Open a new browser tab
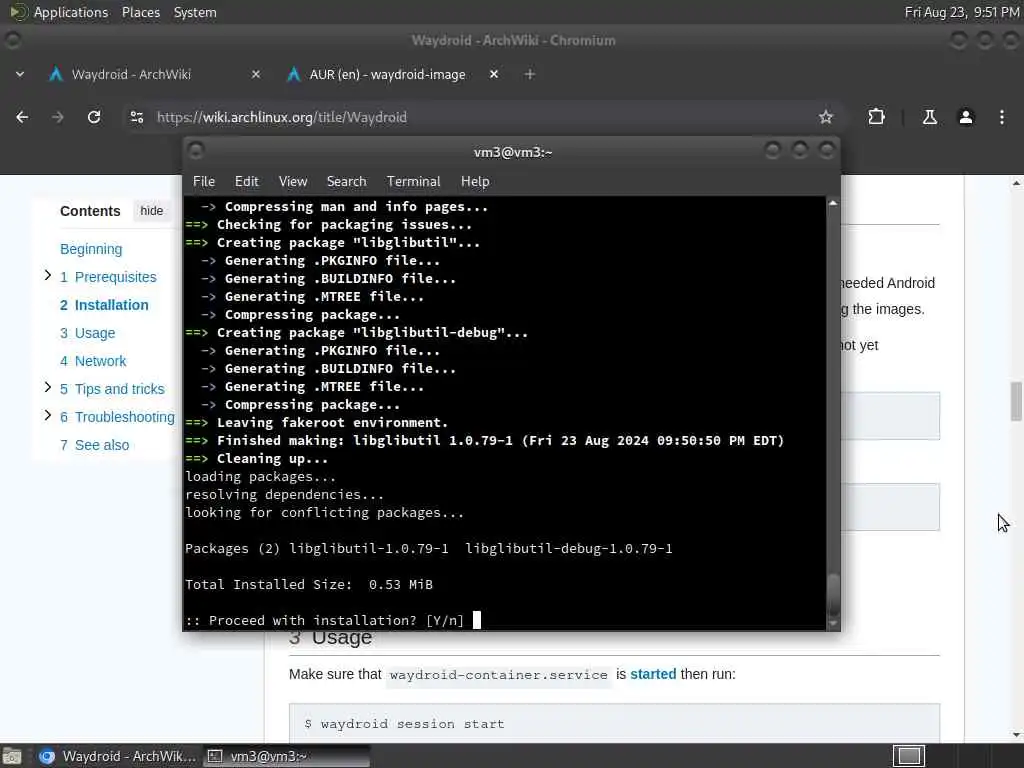This screenshot has width=1024, height=768. click(x=530, y=74)
